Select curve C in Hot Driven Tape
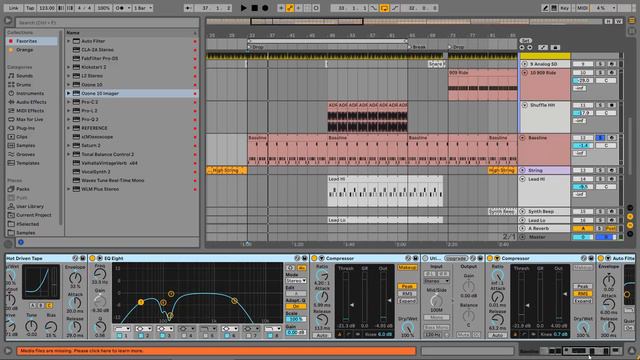The width and height of the screenshot is (640, 360). pyautogui.click(x=49, y=306)
